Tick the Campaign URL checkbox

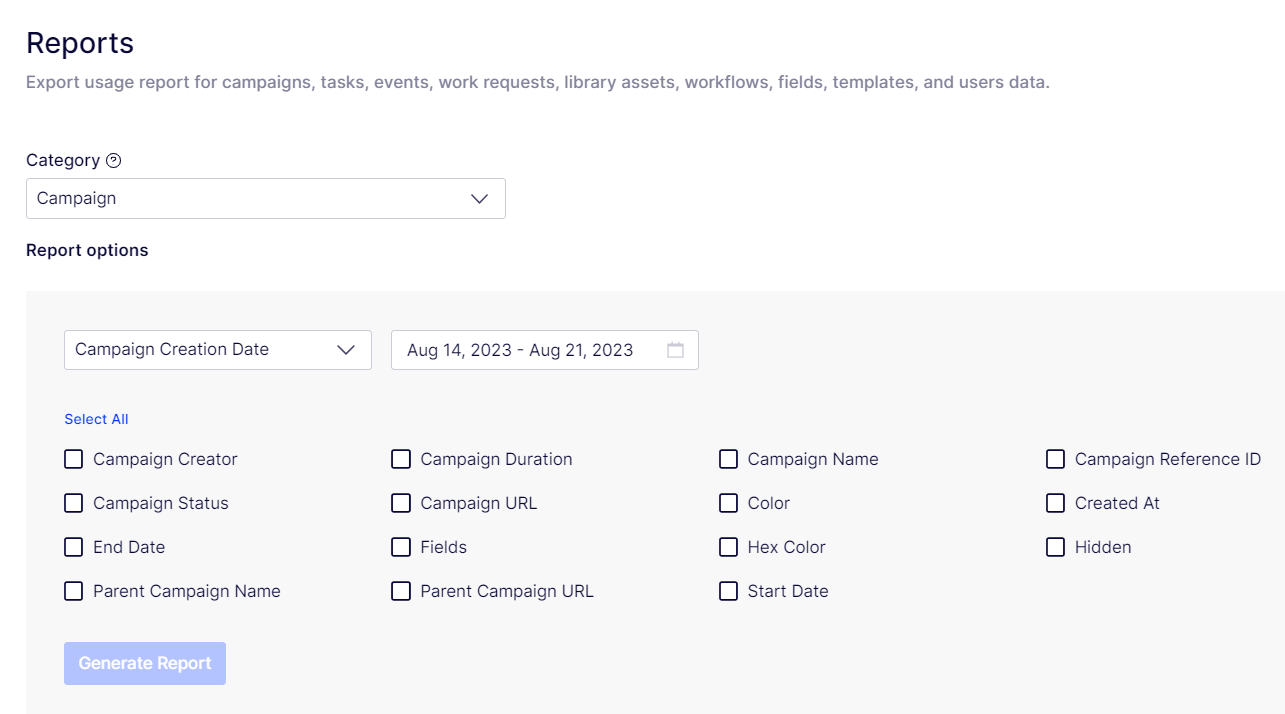tap(401, 503)
